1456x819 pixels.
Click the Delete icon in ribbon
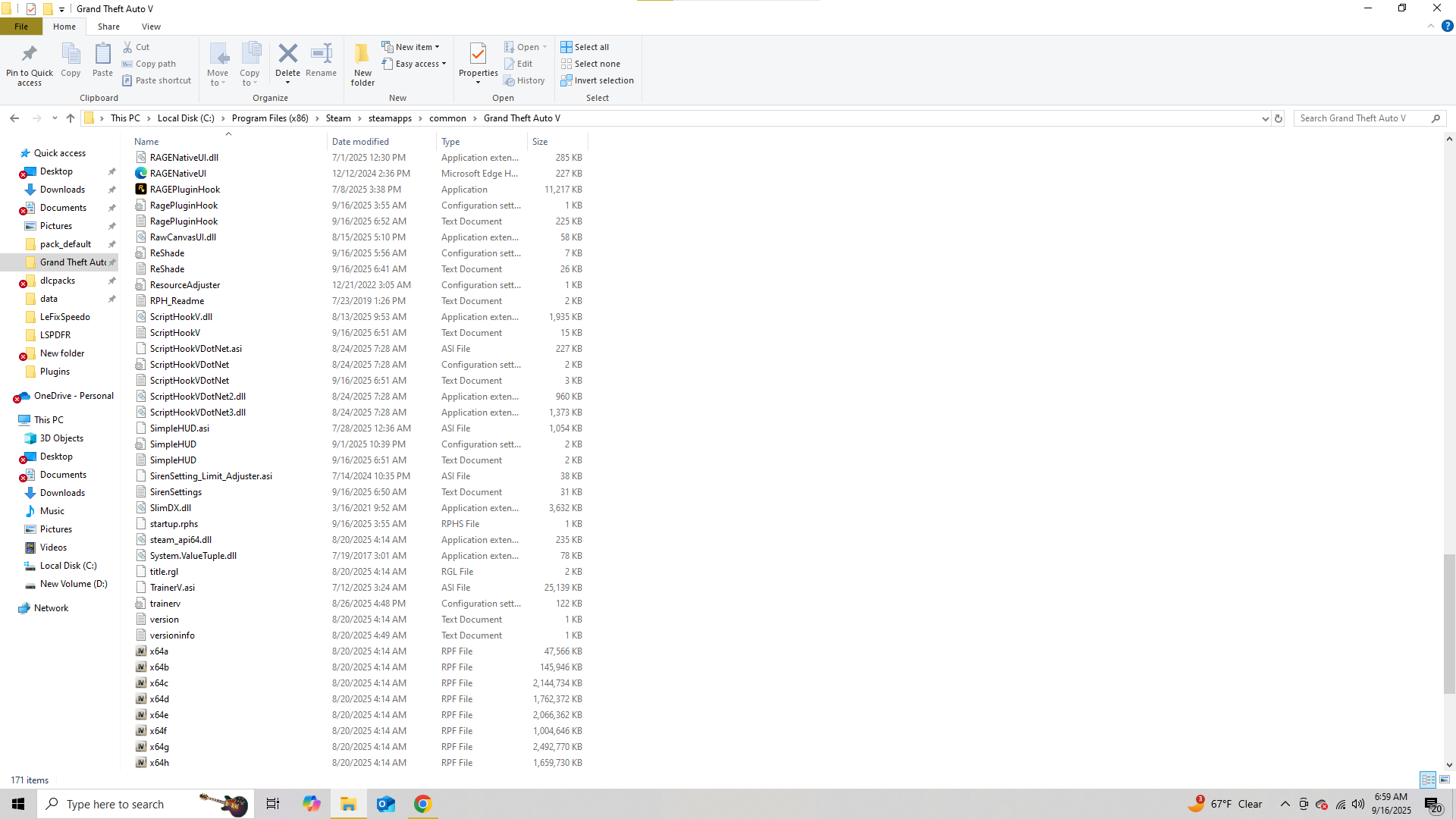click(287, 55)
